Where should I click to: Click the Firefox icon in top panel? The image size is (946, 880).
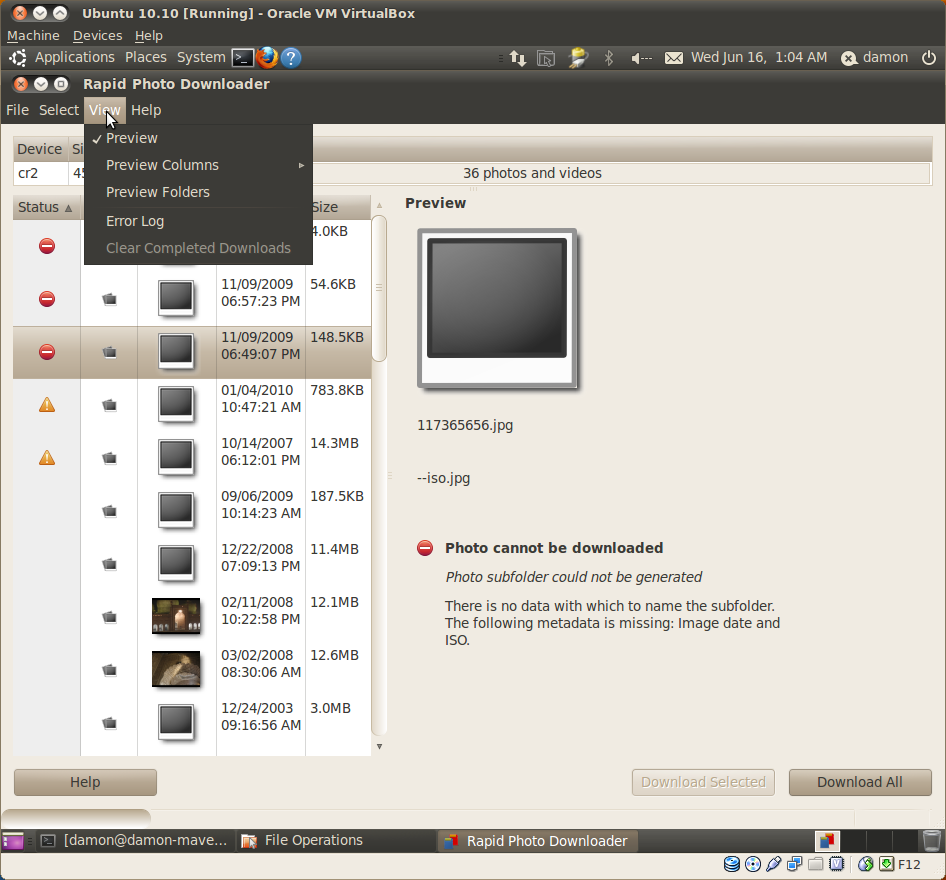266,58
